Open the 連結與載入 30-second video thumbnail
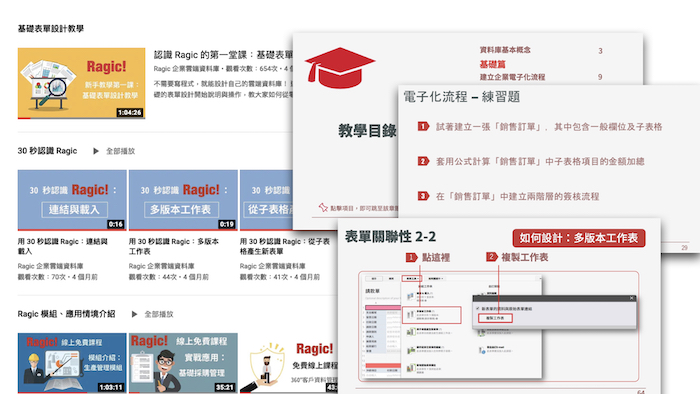This screenshot has height=394, width=700. point(72,200)
